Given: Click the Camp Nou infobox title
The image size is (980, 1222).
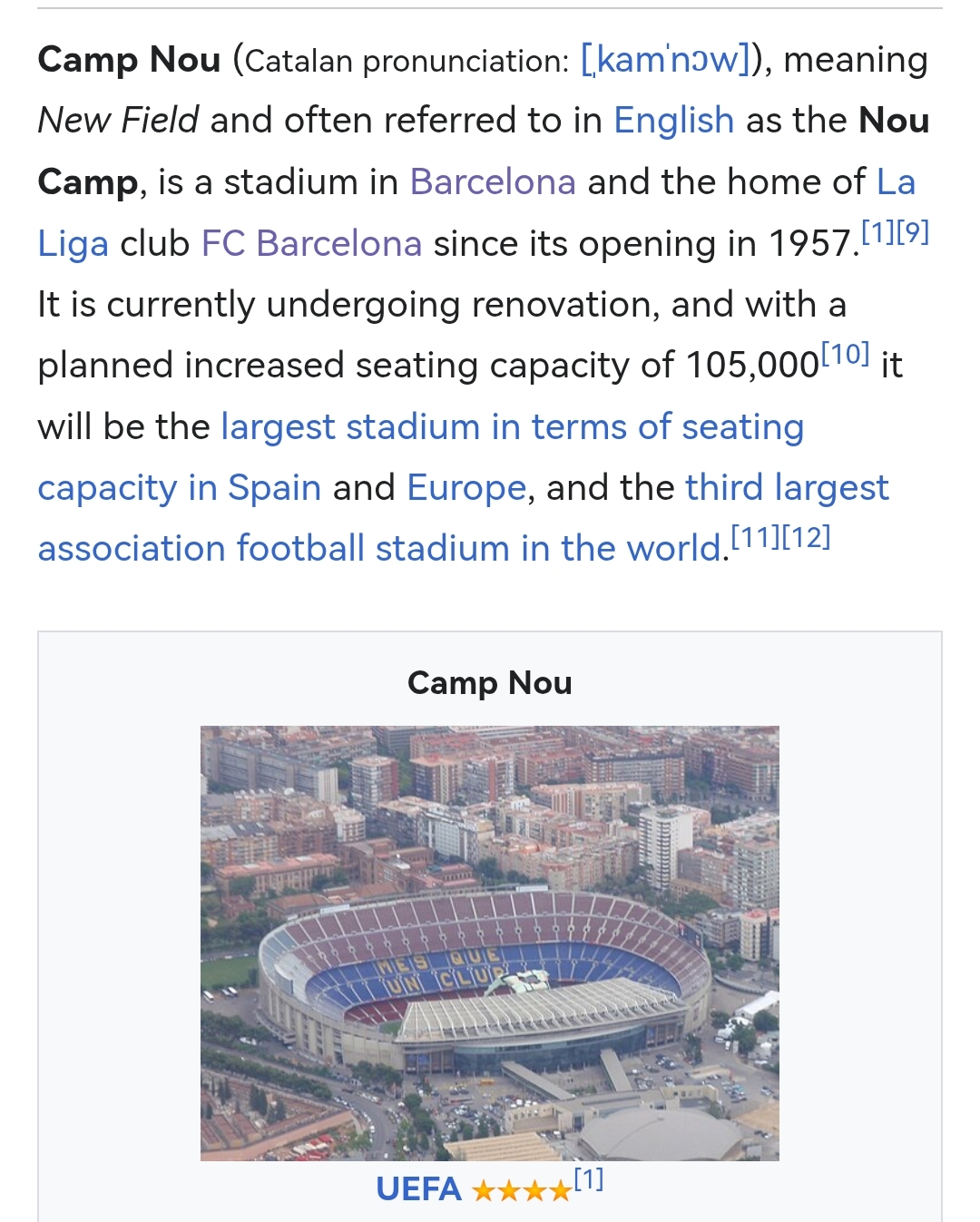Looking at the screenshot, I should [489, 683].
